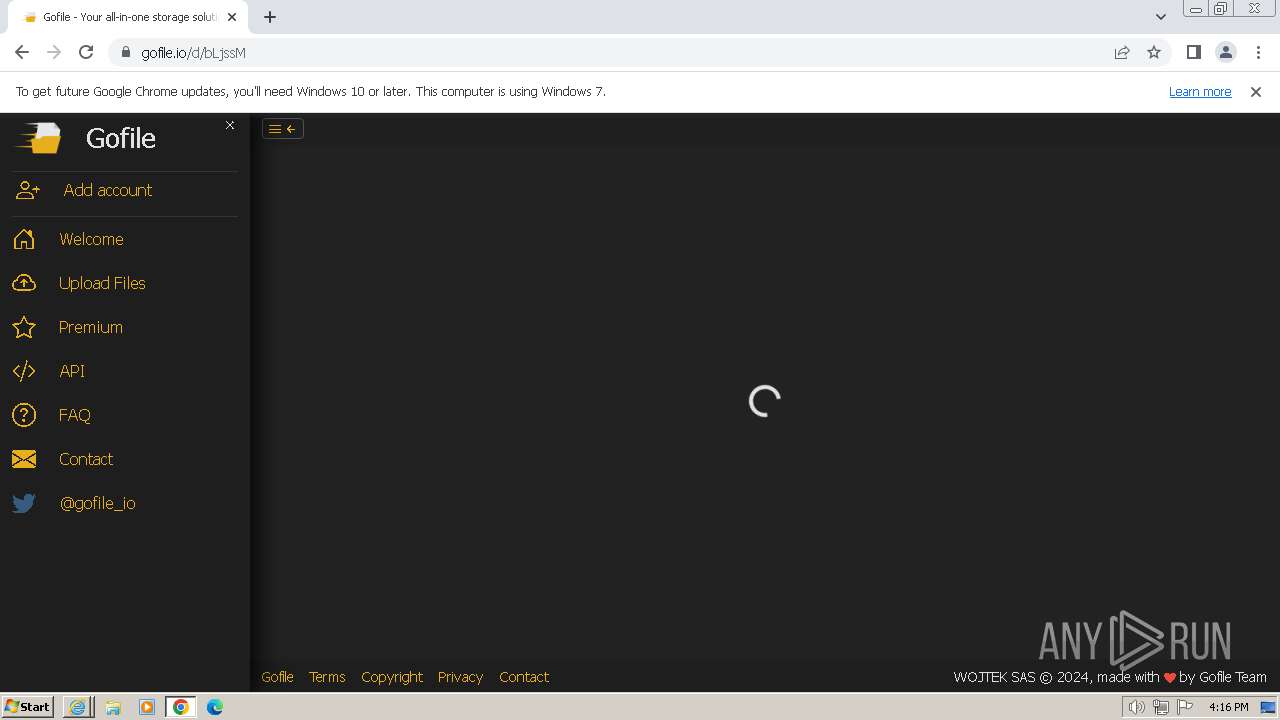
Task: Open Windows Explorer from taskbar
Action: pos(113,707)
